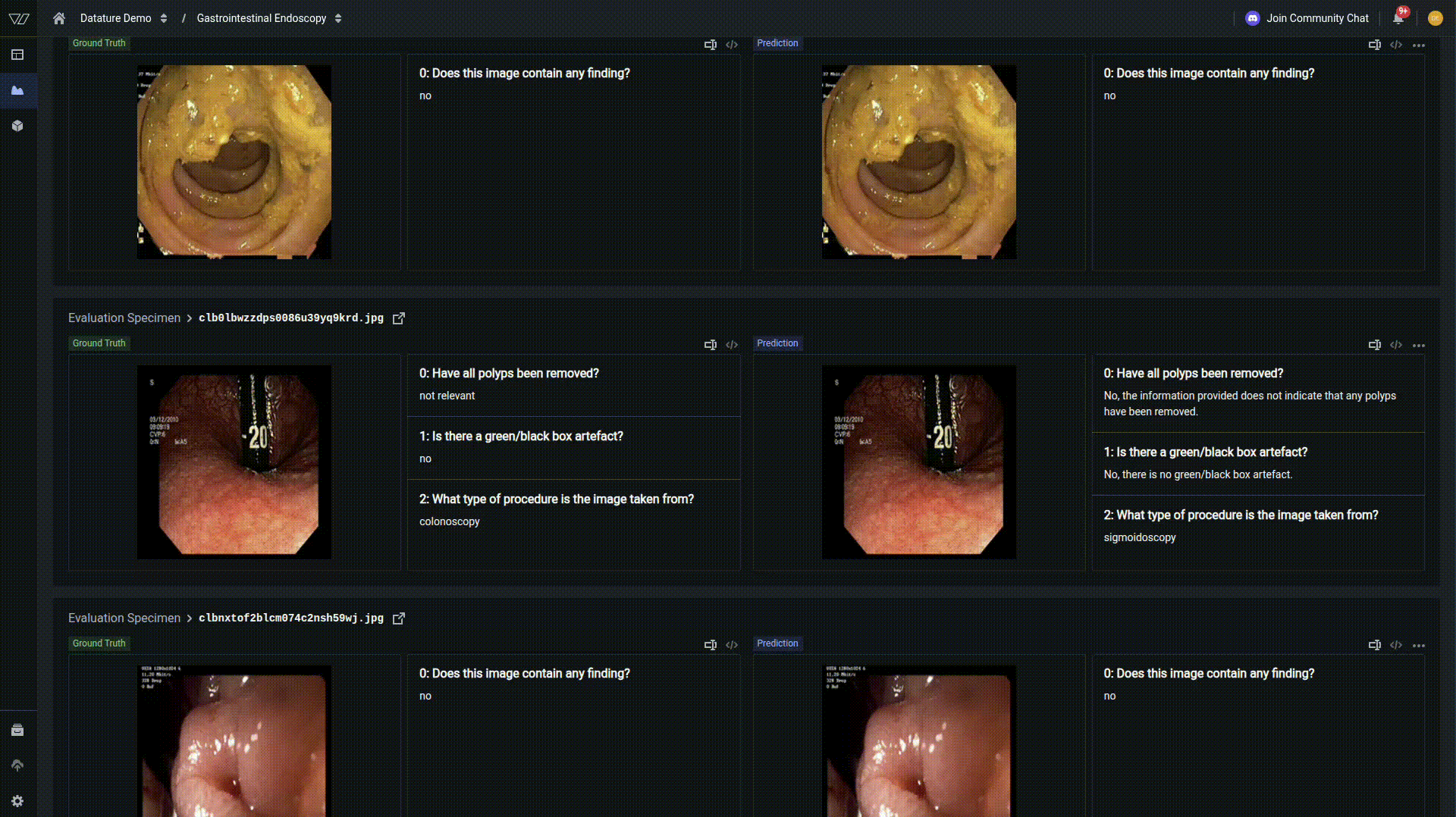Click annotation view icon for clb0lbwzzdps Ground Truth
This screenshot has width=1456, height=817.
pyautogui.click(x=711, y=345)
